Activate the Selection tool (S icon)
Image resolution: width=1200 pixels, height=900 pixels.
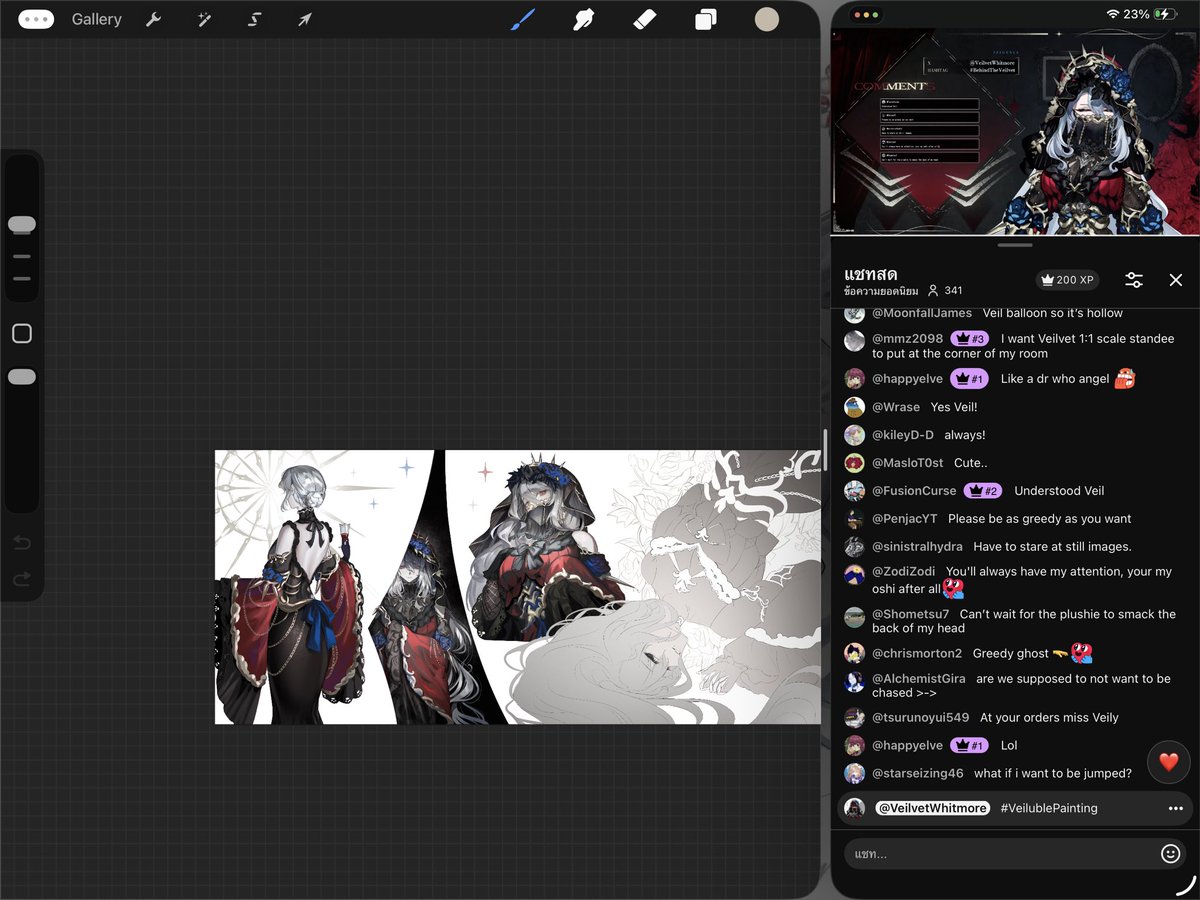tap(254, 19)
